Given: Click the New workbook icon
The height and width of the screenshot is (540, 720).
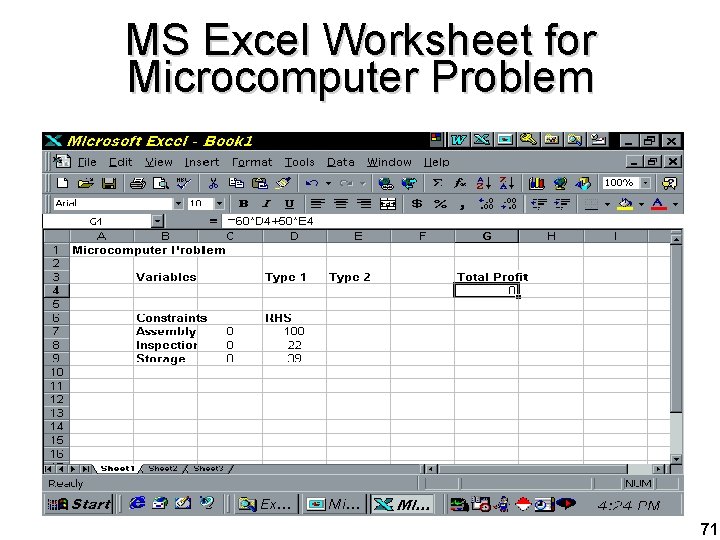Looking at the screenshot, I should tap(62, 183).
